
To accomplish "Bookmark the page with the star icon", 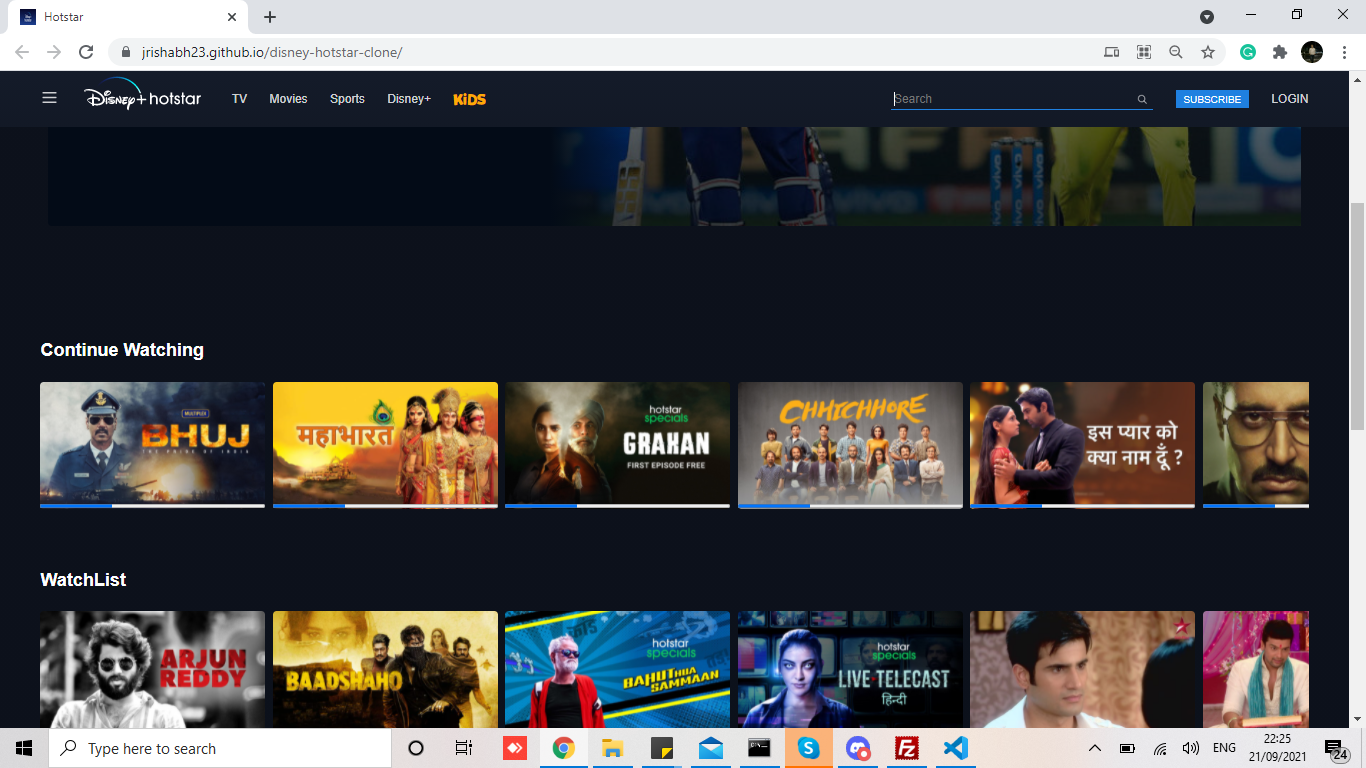I will point(1207,50).
